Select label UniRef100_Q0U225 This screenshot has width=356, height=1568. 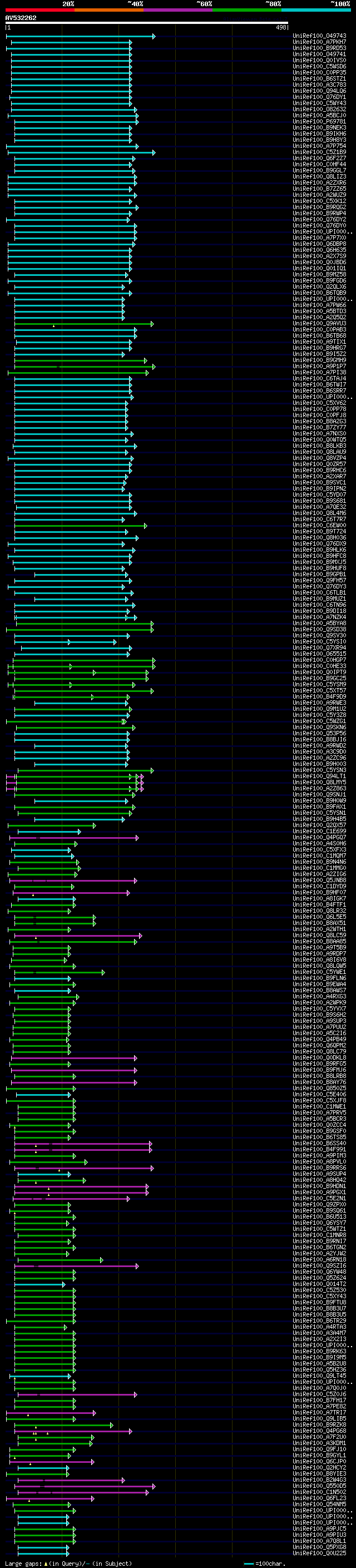tap(319, 1554)
